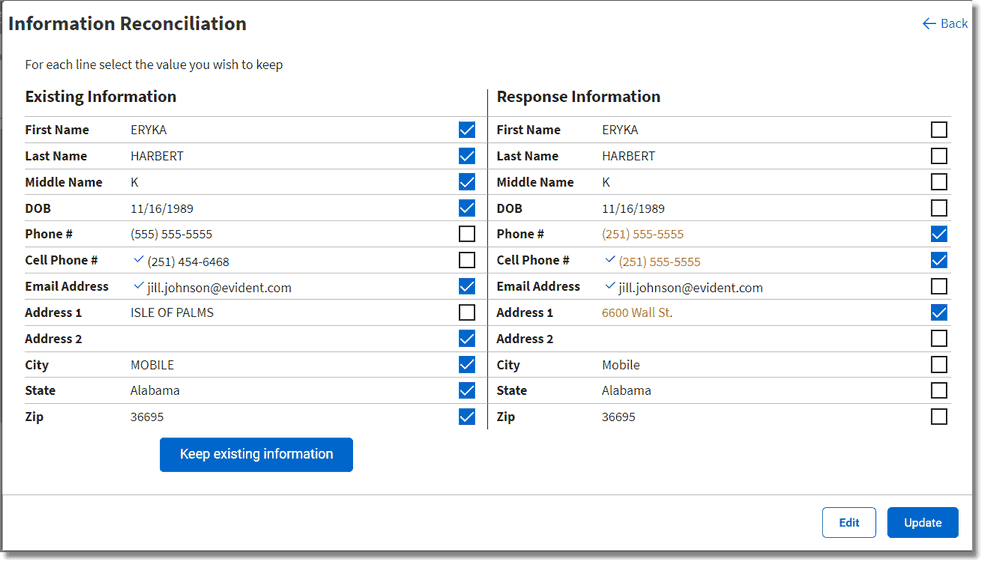Image resolution: width=982 pixels, height=562 pixels.
Task: Uncheck Existing Address 2 checkbox
Action: 467,338
